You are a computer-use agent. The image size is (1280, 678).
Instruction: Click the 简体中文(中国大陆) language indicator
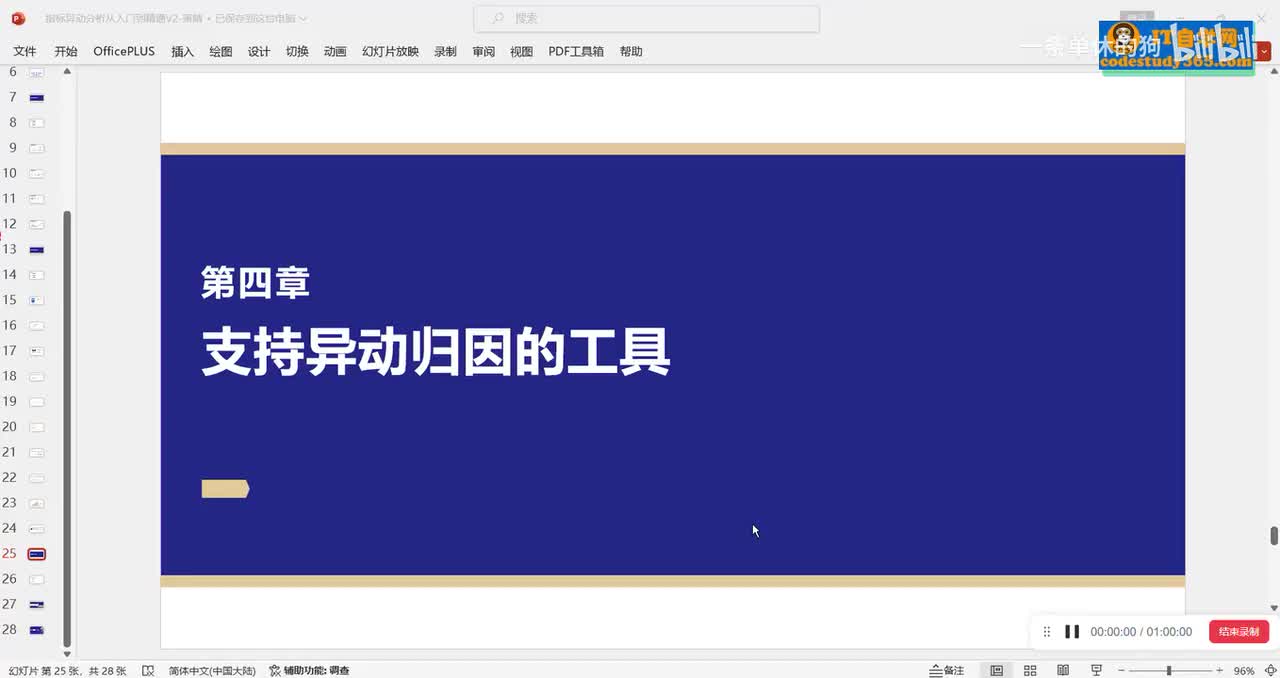[x=212, y=670]
